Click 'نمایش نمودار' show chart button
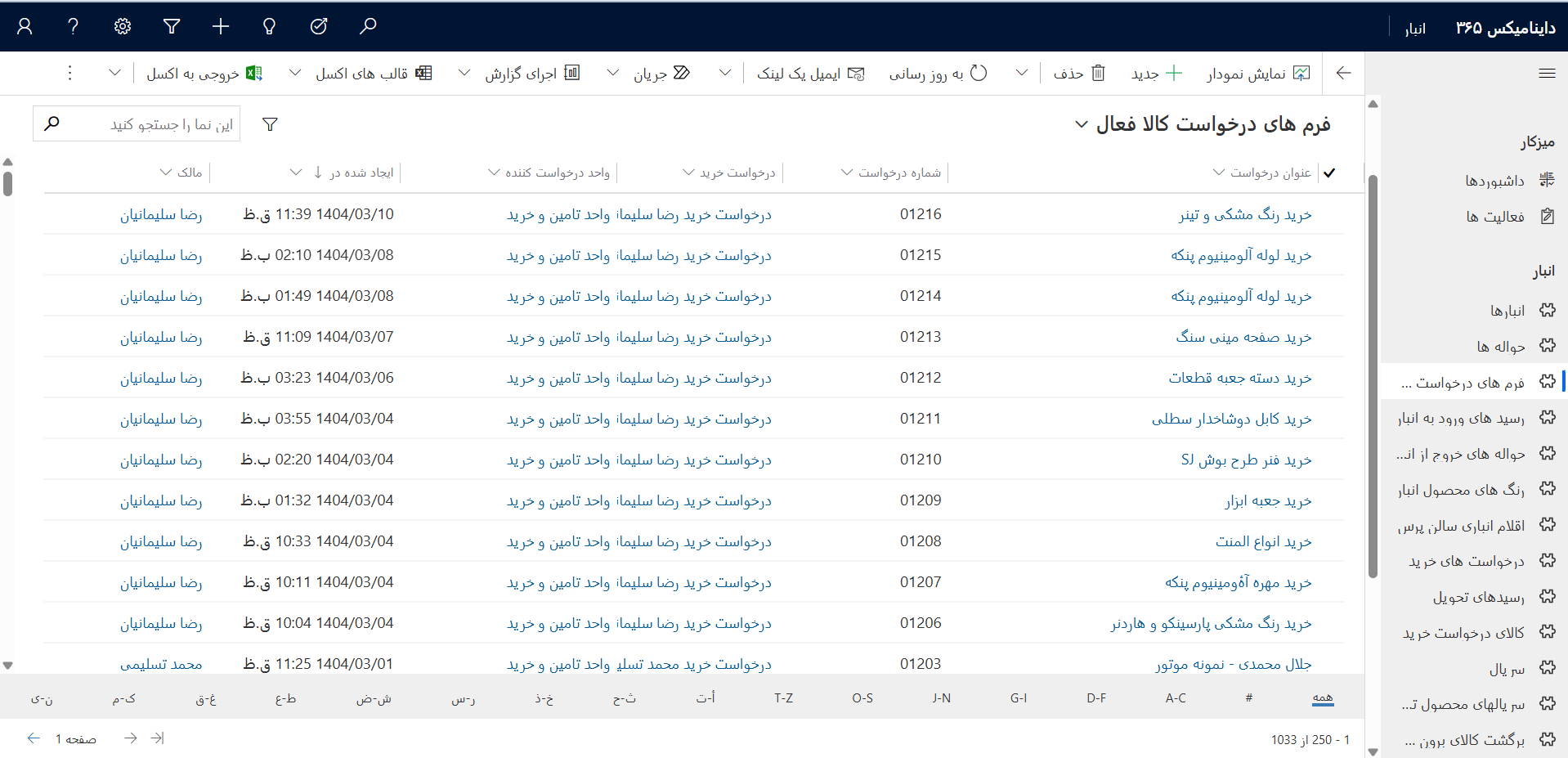This screenshot has height=758, width=1568. point(1258,74)
